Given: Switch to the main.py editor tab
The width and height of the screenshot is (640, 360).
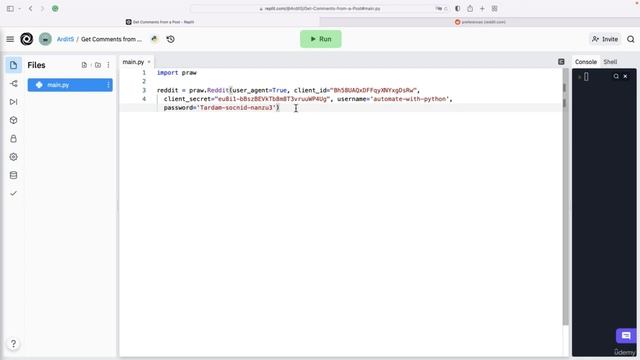Looking at the screenshot, I should [x=133, y=62].
